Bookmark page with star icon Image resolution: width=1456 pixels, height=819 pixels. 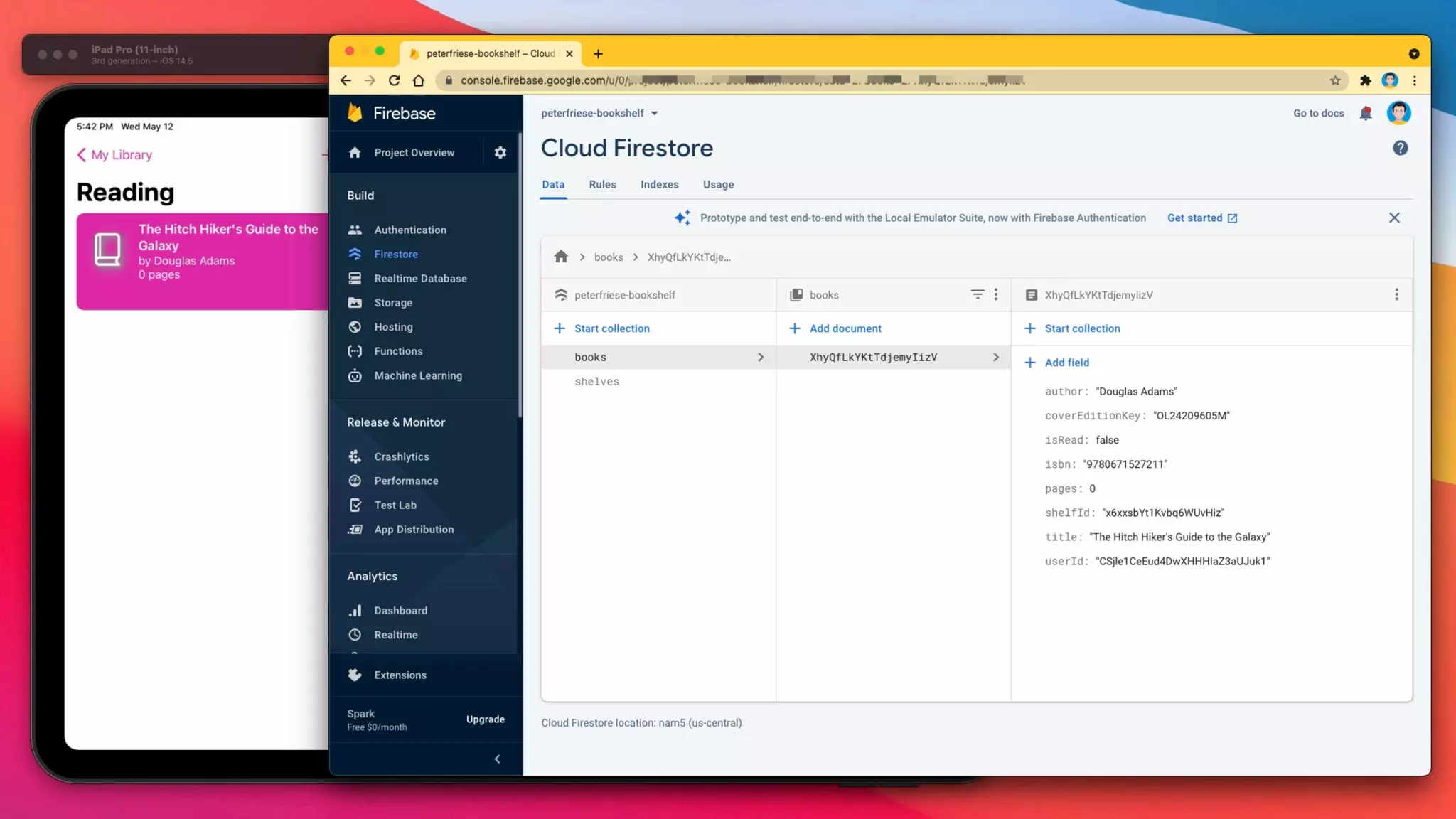pos(1335,80)
